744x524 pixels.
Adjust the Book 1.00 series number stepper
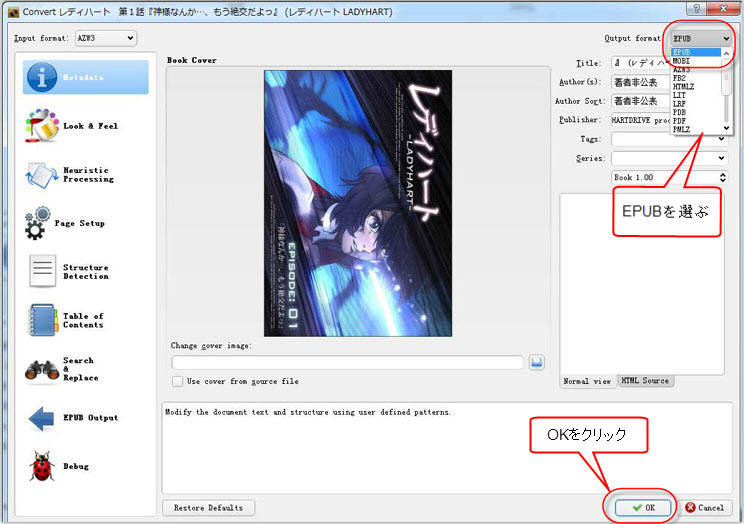coord(723,177)
